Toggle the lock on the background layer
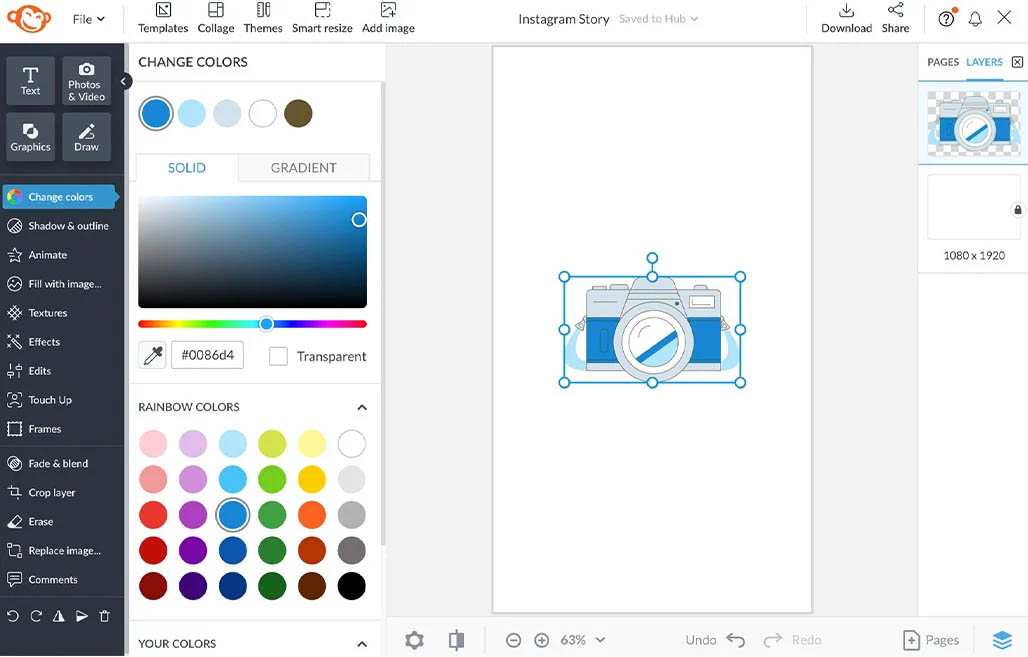This screenshot has width=1028, height=657. [1018, 210]
